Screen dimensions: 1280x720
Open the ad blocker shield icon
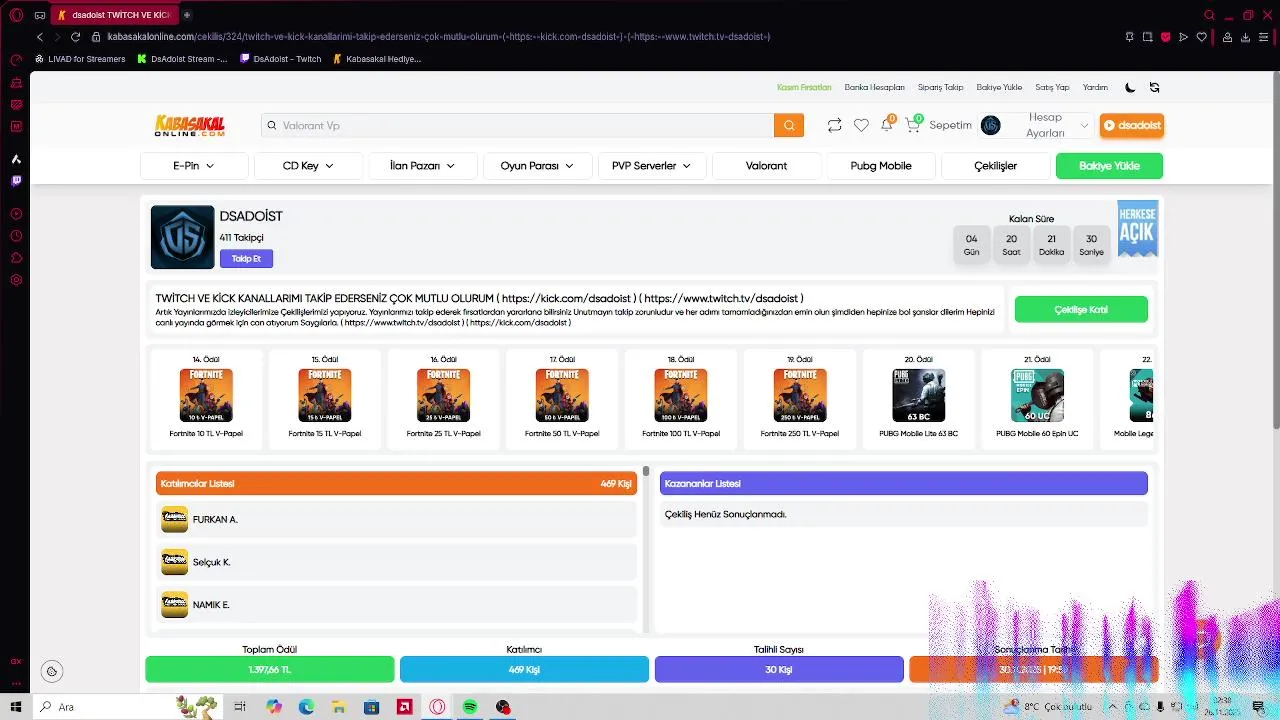(1165, 37)
